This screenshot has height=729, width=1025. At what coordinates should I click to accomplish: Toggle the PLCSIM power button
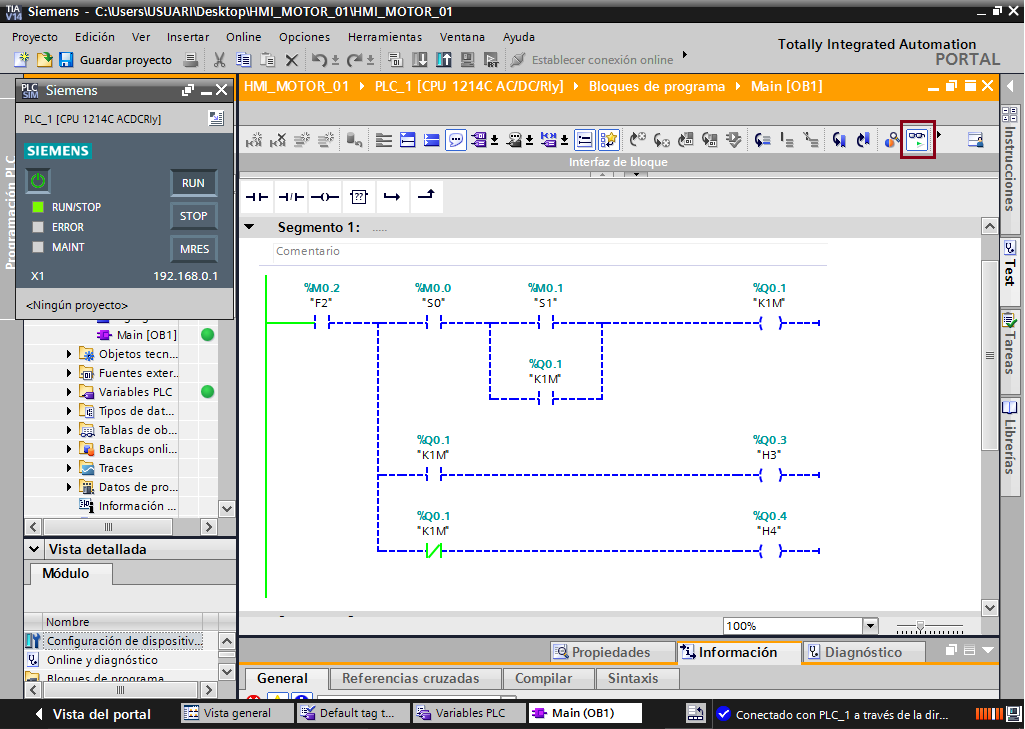pos(37,181)
